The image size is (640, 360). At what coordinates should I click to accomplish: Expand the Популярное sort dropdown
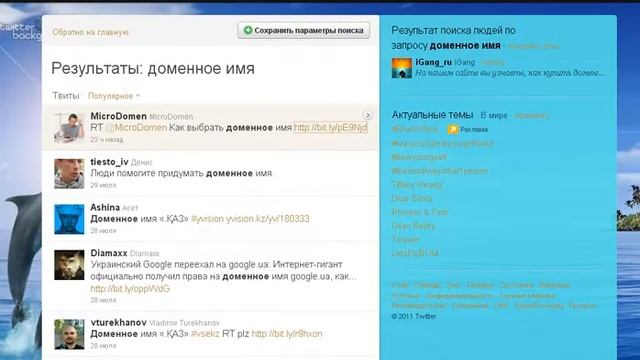point(114,96)
